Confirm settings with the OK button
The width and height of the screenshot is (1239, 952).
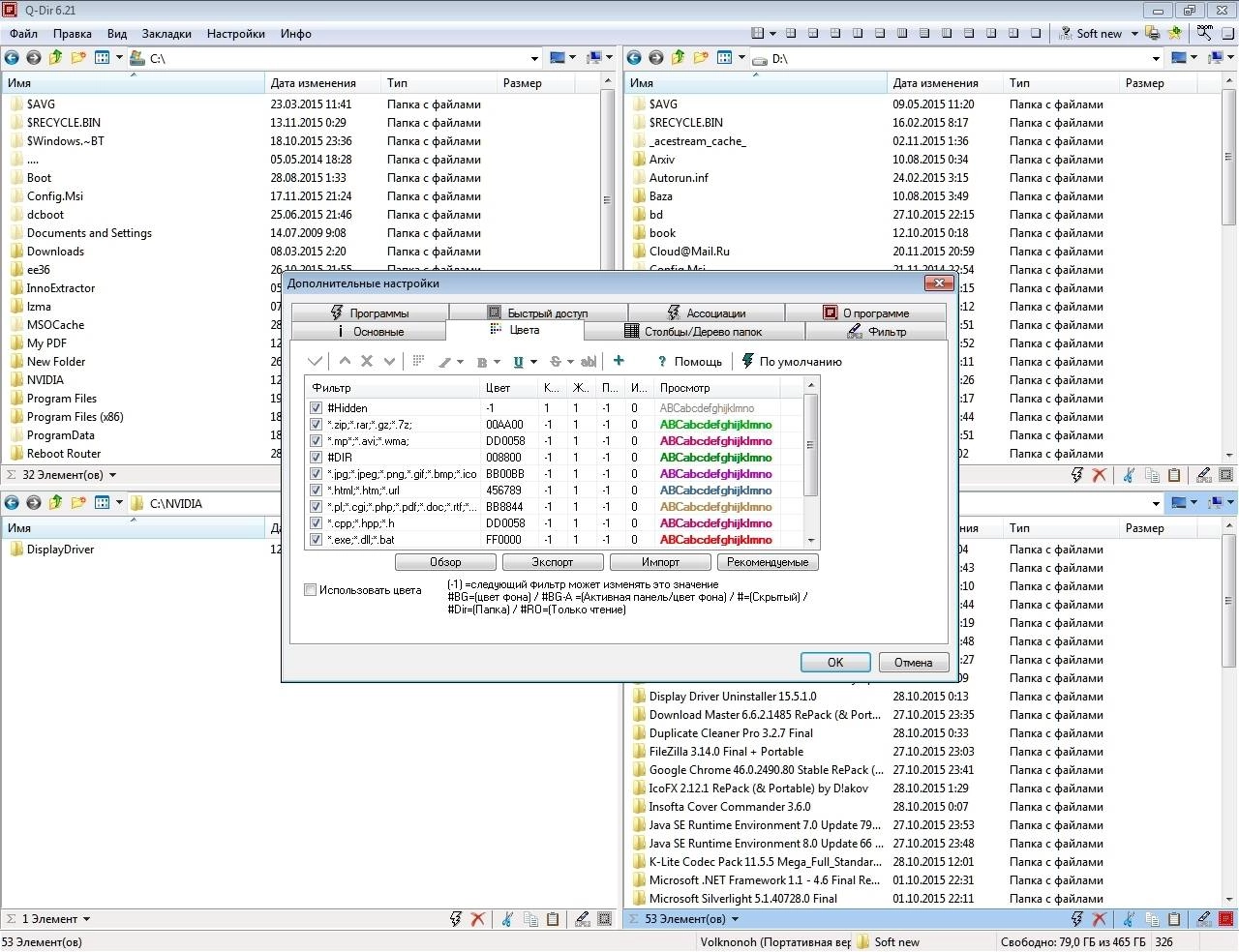click(835, 663)
